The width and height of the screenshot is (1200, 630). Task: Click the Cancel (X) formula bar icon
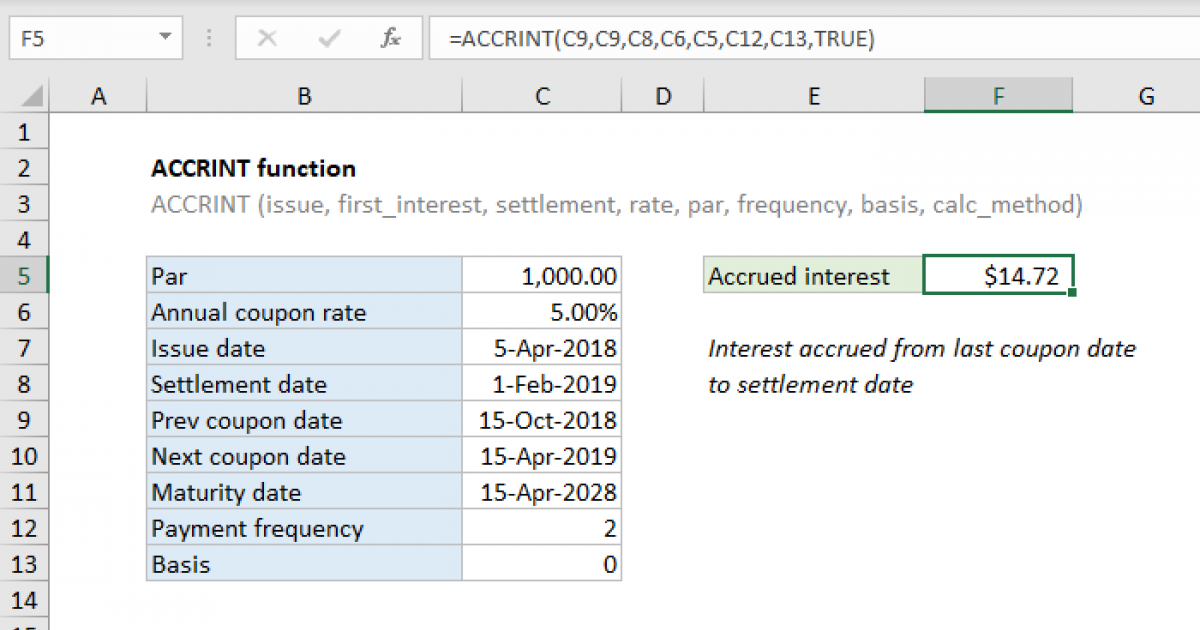tap(267, 39)
